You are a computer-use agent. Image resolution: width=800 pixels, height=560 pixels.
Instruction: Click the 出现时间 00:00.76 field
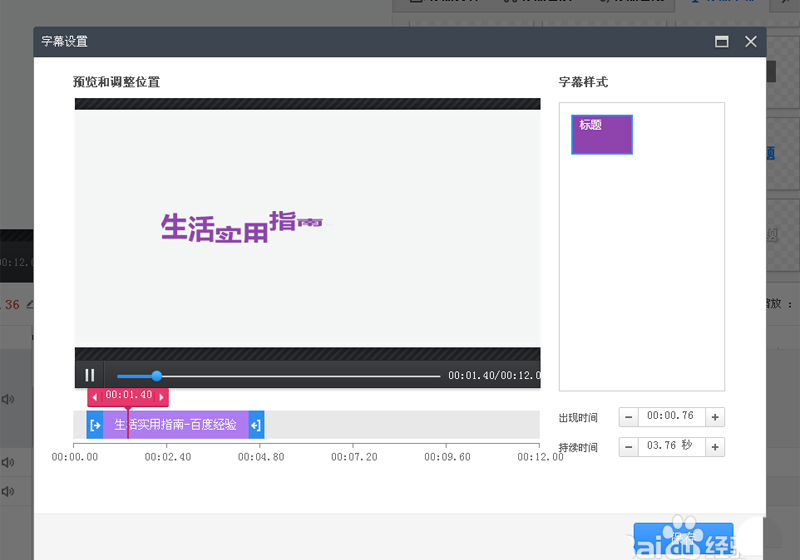coord(671,416)
